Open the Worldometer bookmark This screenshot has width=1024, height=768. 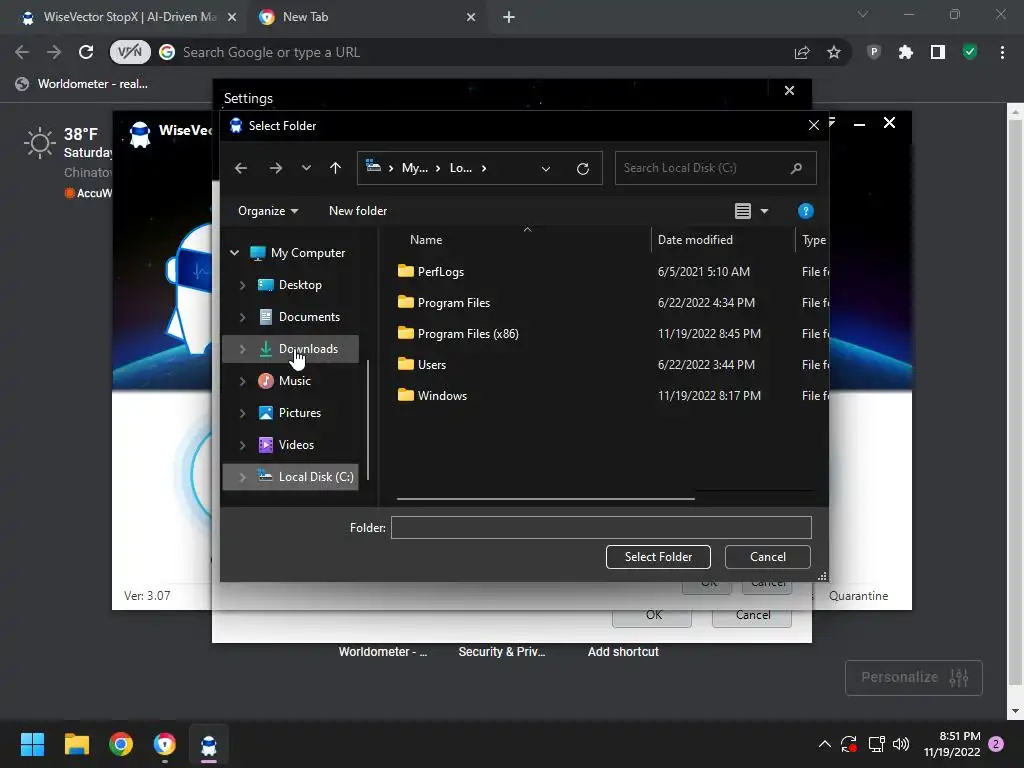(x=82, y=84)
